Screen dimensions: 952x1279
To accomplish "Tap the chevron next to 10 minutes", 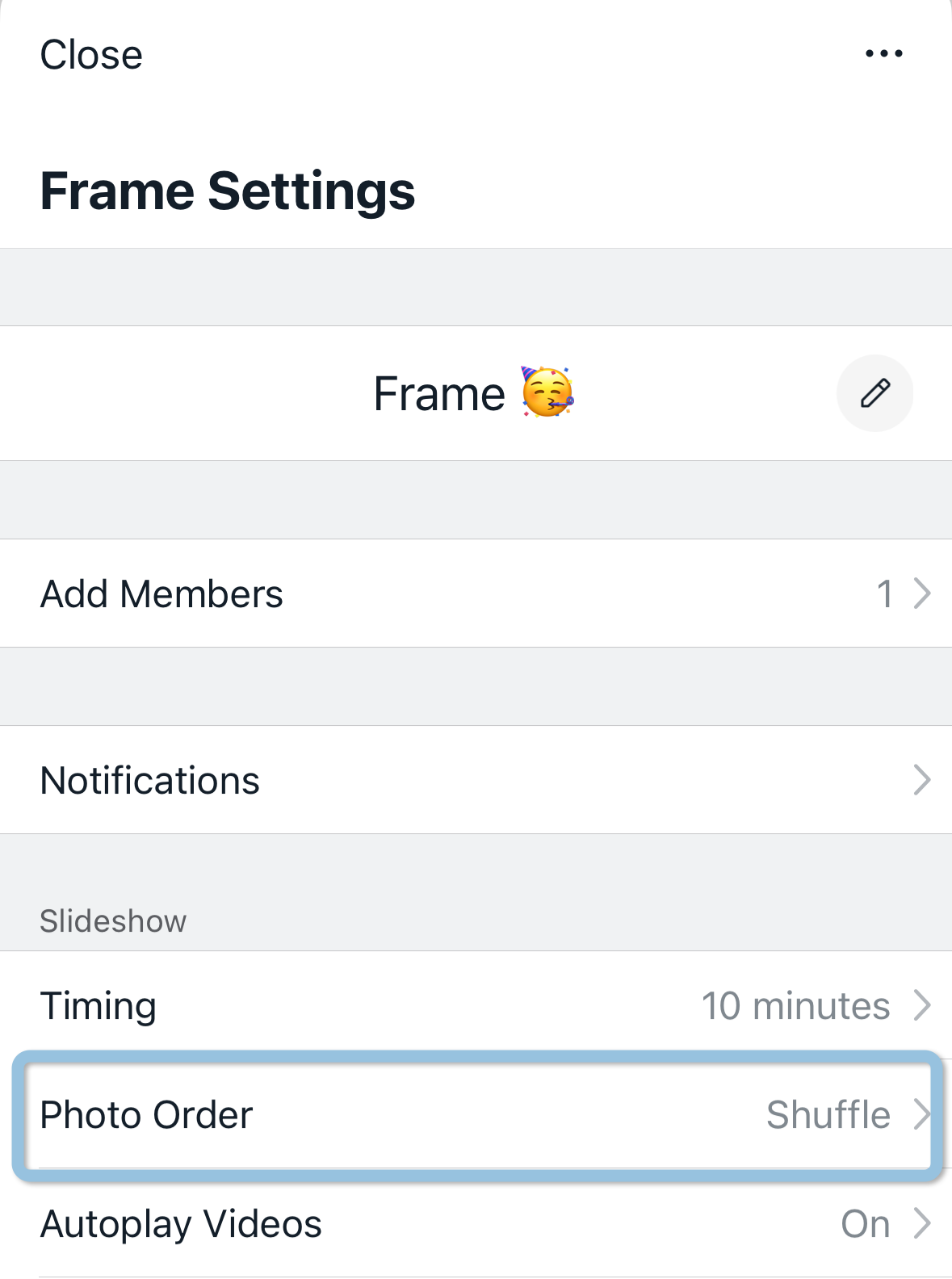I will coord(922,1005).
